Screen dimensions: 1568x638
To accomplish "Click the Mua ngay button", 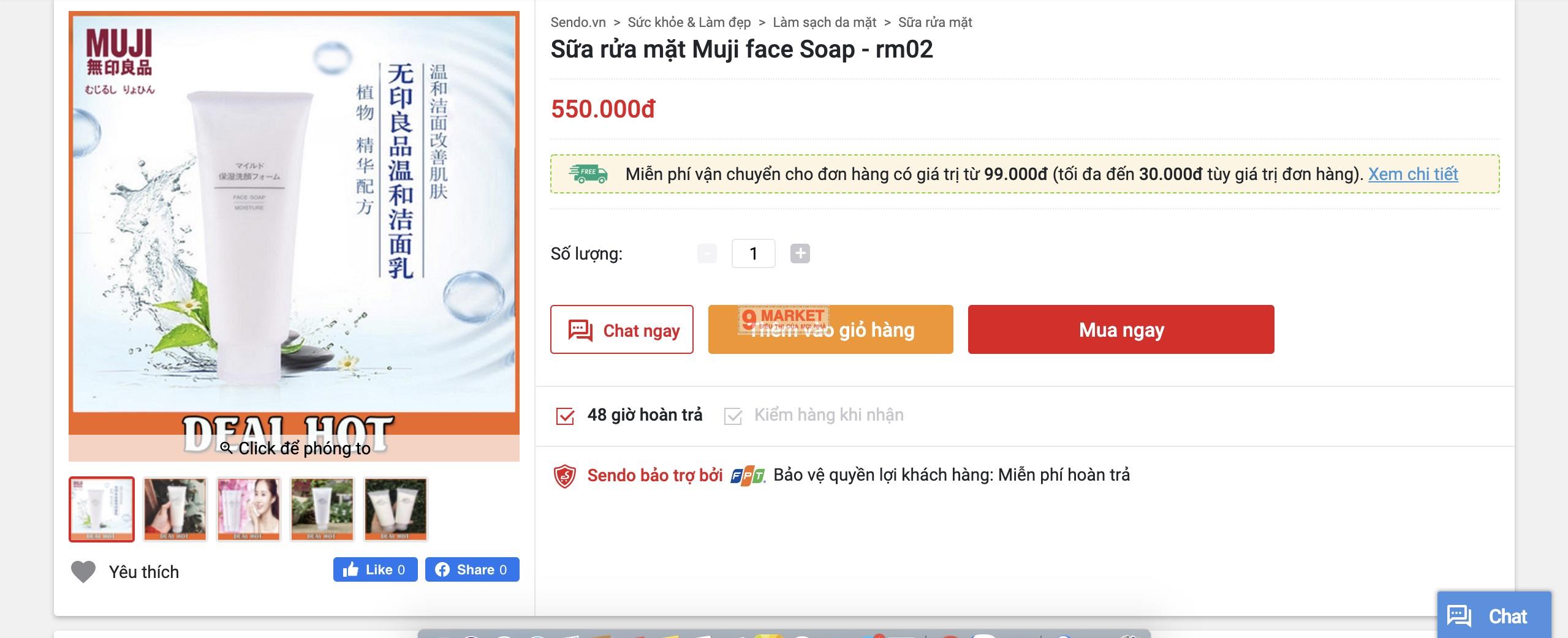I will point(1121,329).
